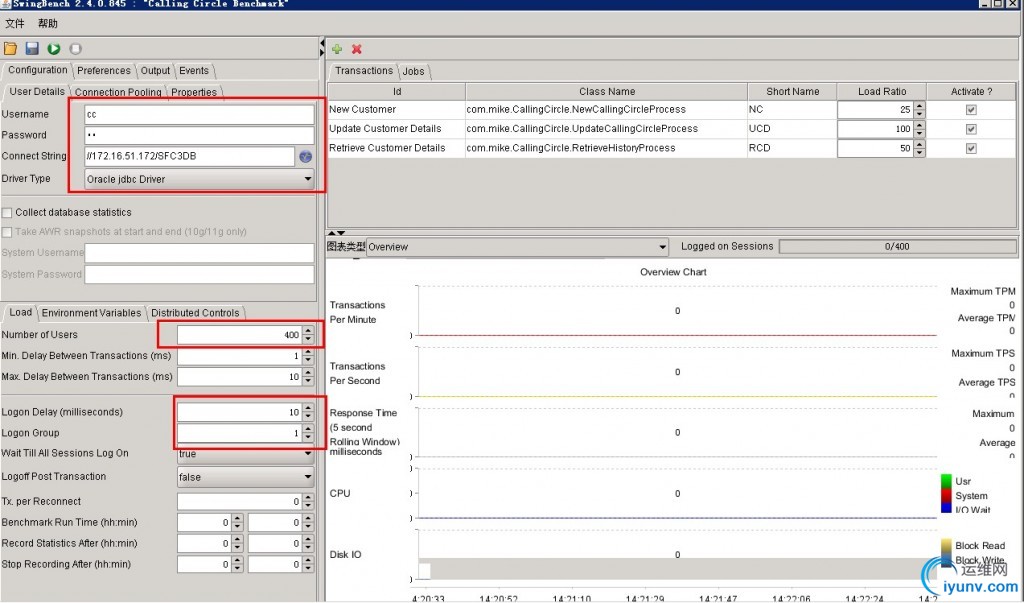
Task: Open the Jobs tab
Action: (x=413, y=71)
